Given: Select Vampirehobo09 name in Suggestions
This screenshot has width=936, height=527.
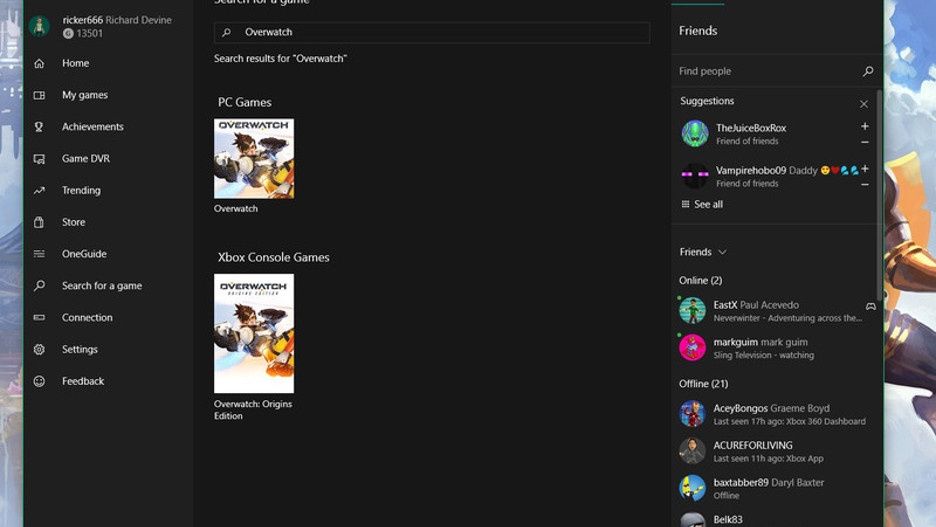Looking at the screenshot, I should (751, 170).
